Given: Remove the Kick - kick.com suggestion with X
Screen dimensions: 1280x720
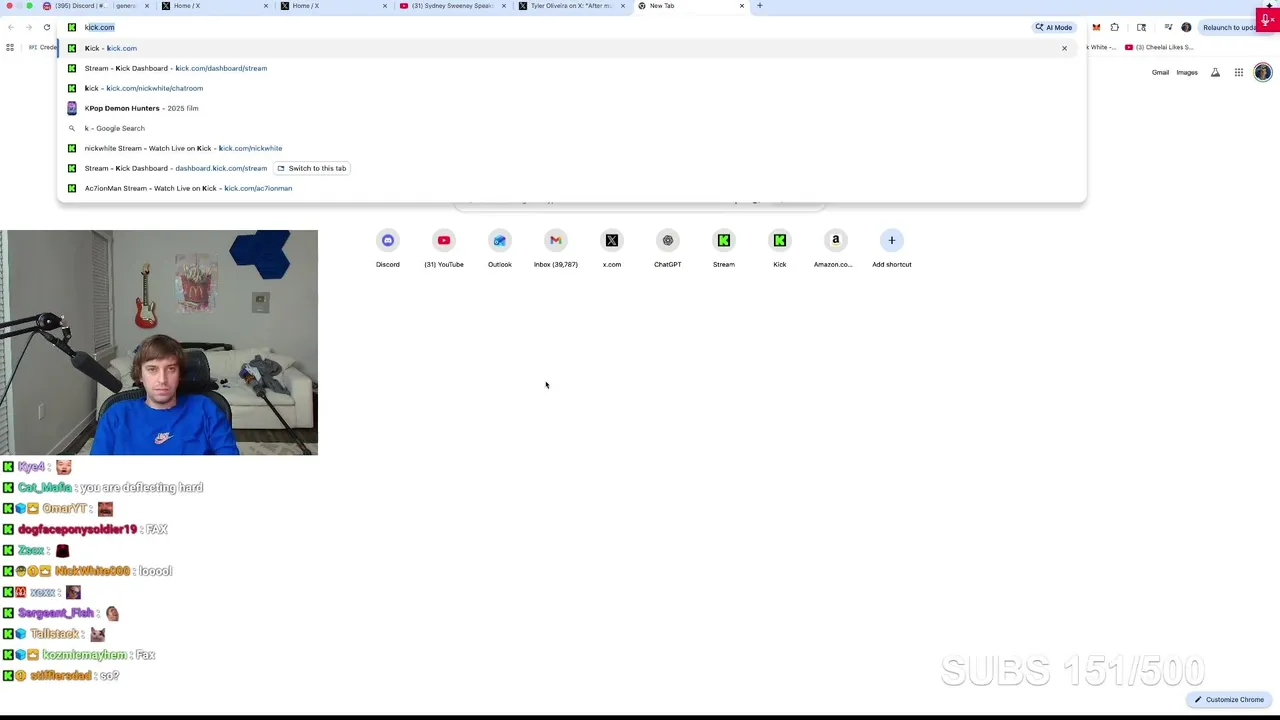Looking at the screenshot, I should (1064, 48).
